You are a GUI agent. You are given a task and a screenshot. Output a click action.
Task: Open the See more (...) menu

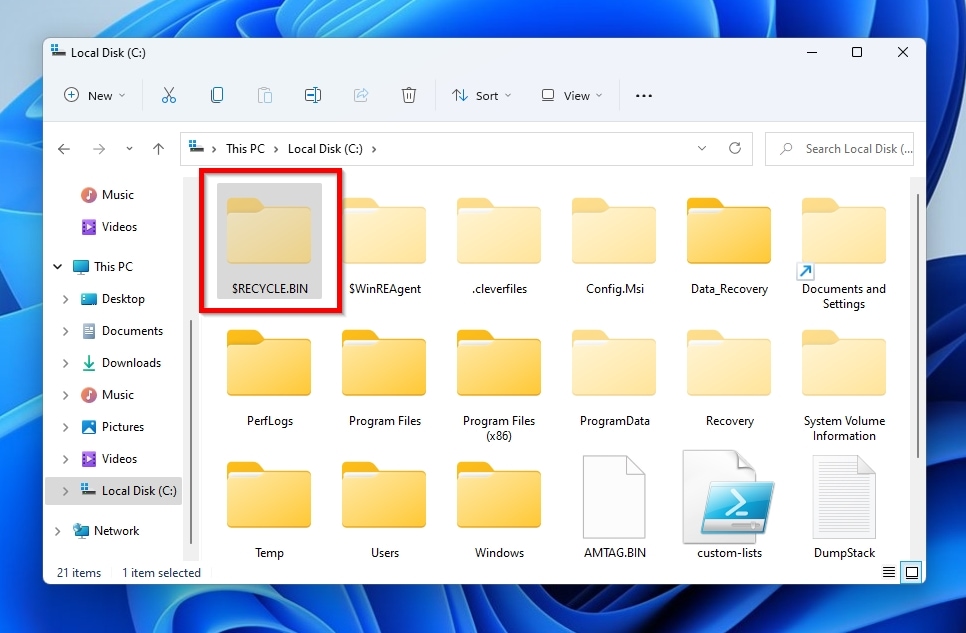(x=643, y=95)
